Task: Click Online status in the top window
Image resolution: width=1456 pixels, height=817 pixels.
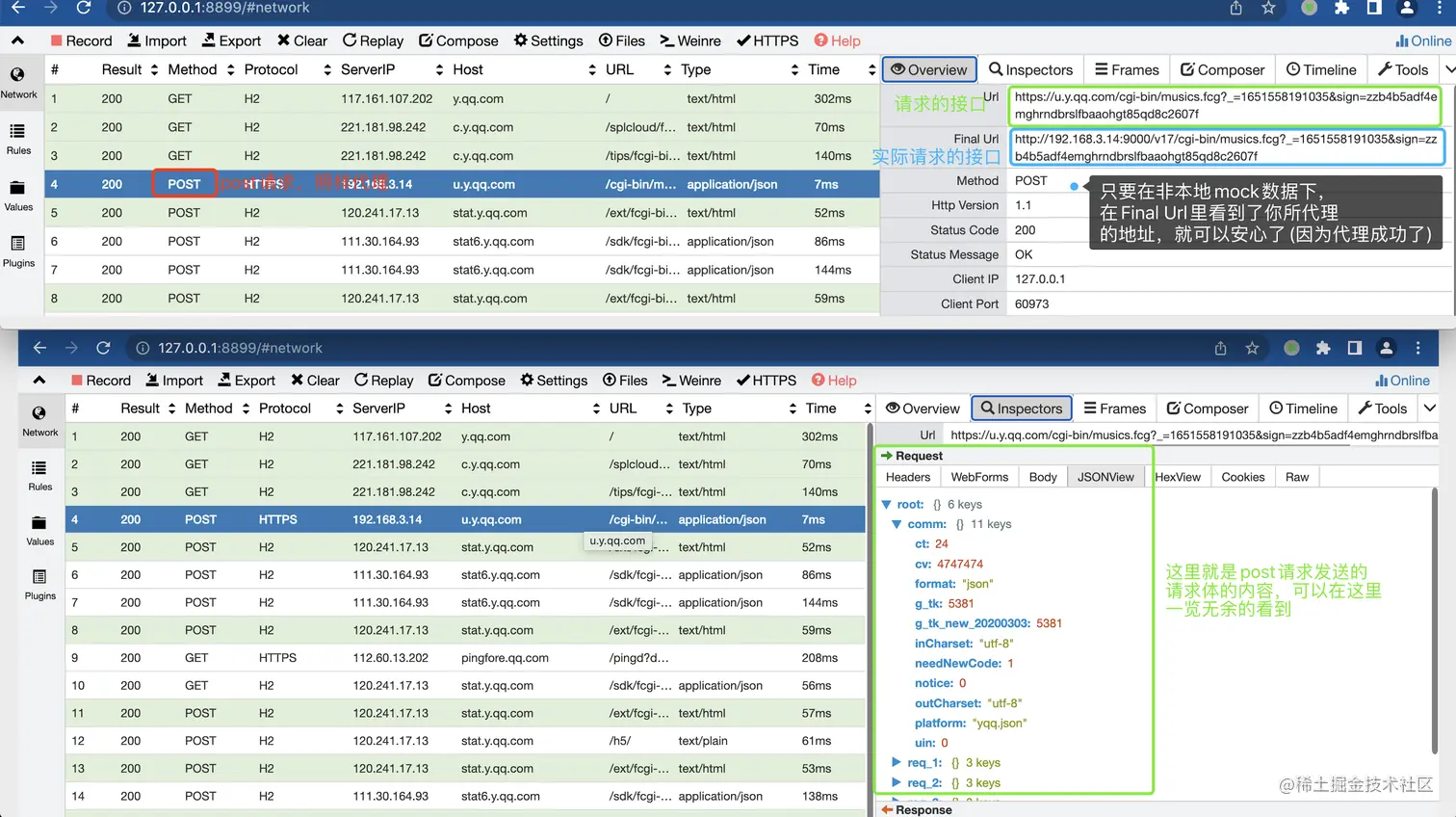Action: 1423,40
